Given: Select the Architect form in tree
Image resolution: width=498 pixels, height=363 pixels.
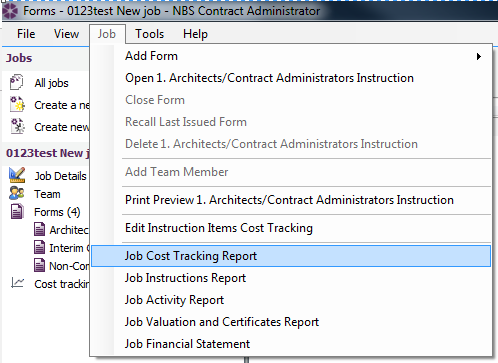Looking at the screenshot, I should 69,230.
